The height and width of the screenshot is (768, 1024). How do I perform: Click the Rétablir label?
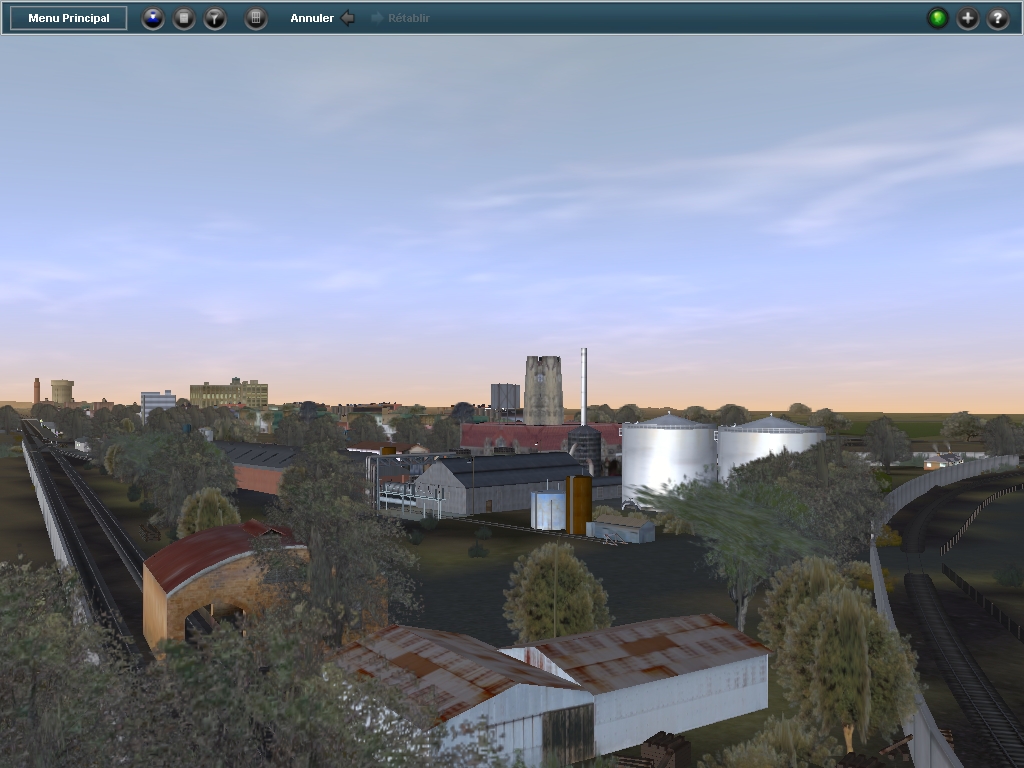pos(409,18)
